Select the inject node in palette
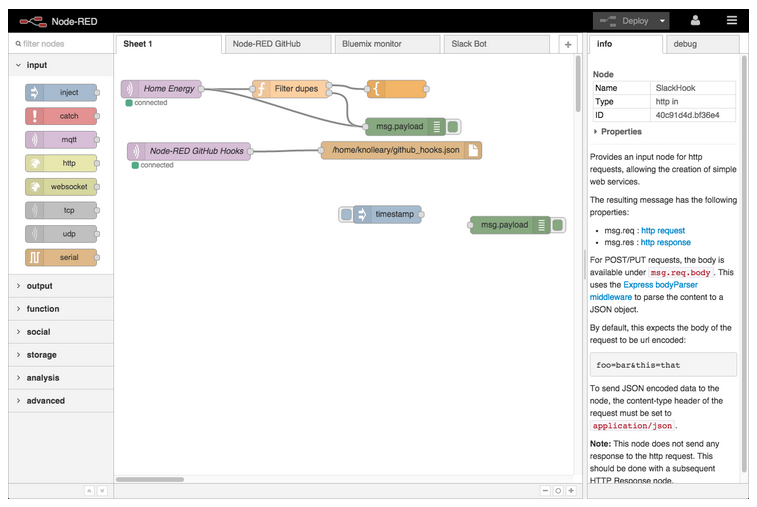 click(61, 92)
